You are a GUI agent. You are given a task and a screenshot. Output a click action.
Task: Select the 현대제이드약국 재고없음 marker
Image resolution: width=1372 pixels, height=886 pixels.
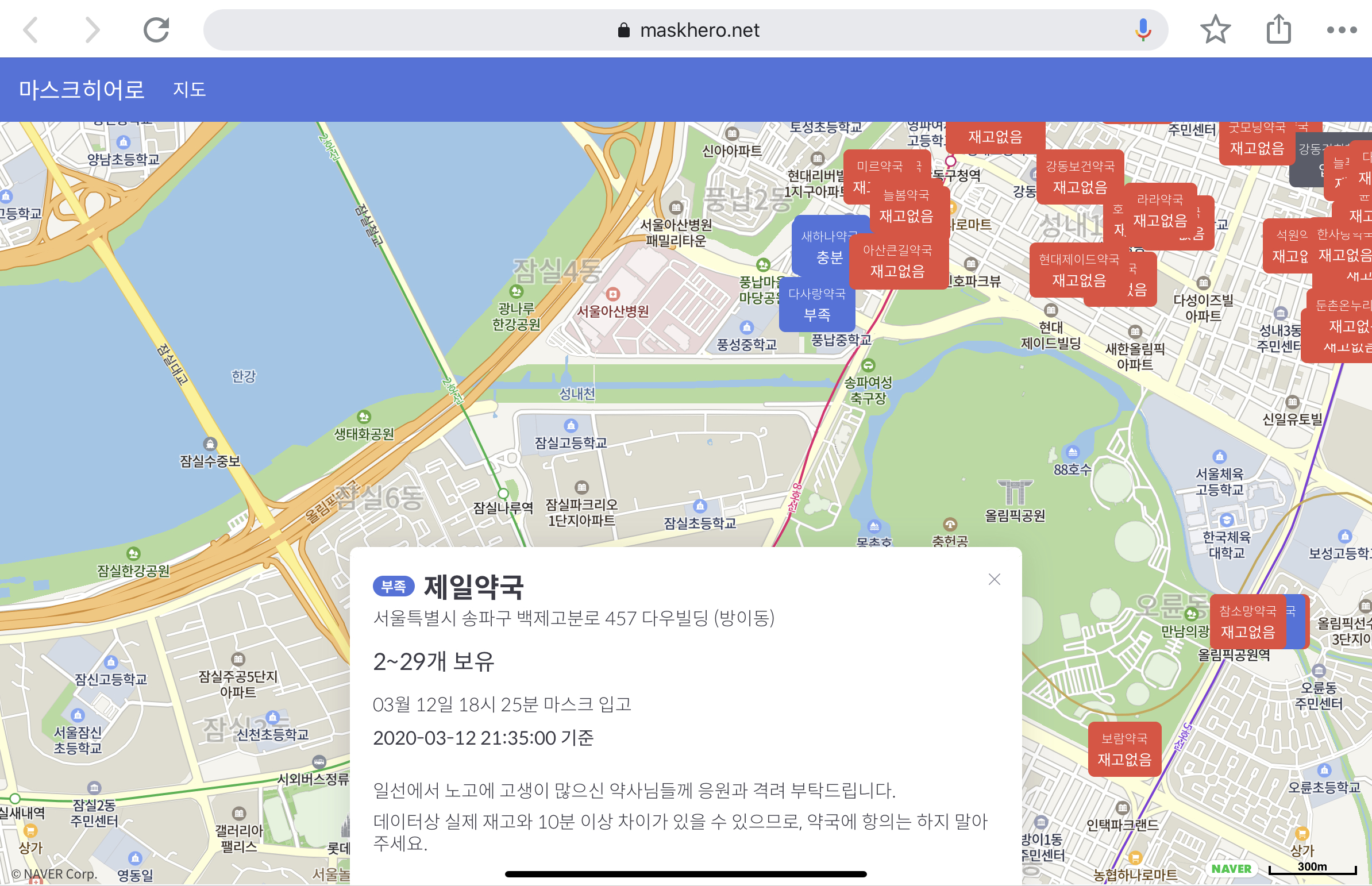1078,270
